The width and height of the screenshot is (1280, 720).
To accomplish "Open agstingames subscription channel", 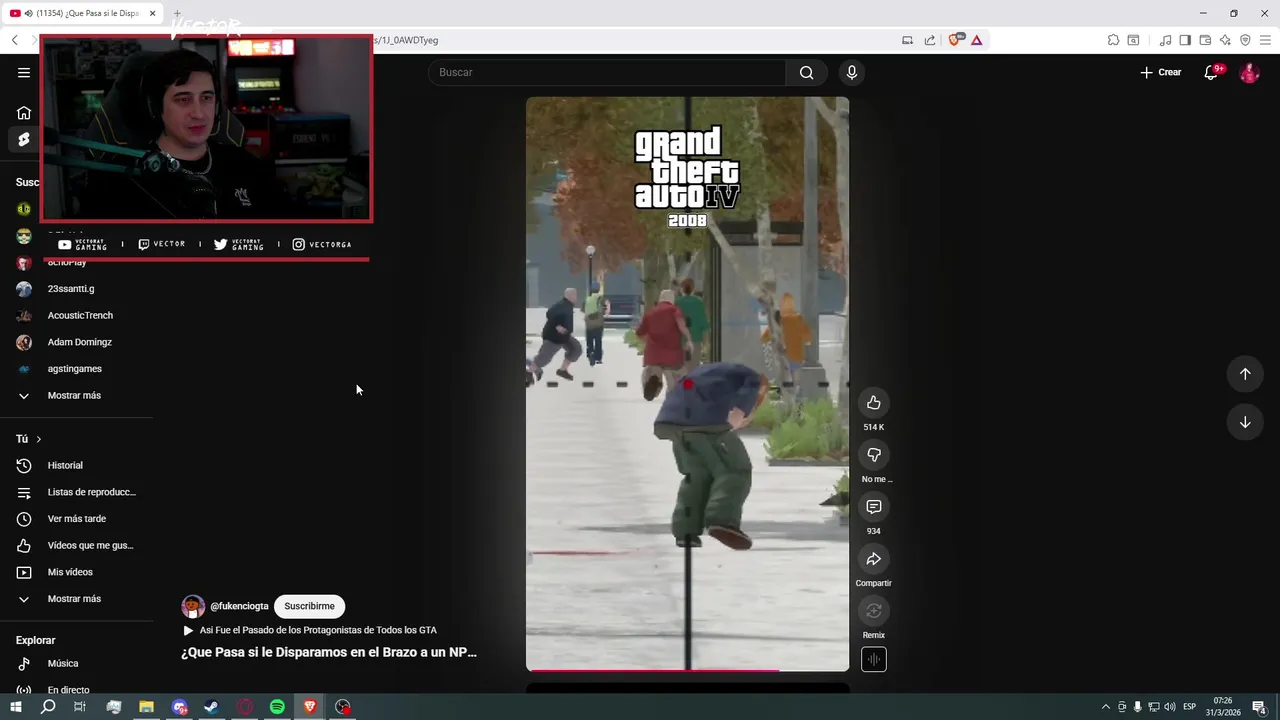I will [x=76, y=369].
